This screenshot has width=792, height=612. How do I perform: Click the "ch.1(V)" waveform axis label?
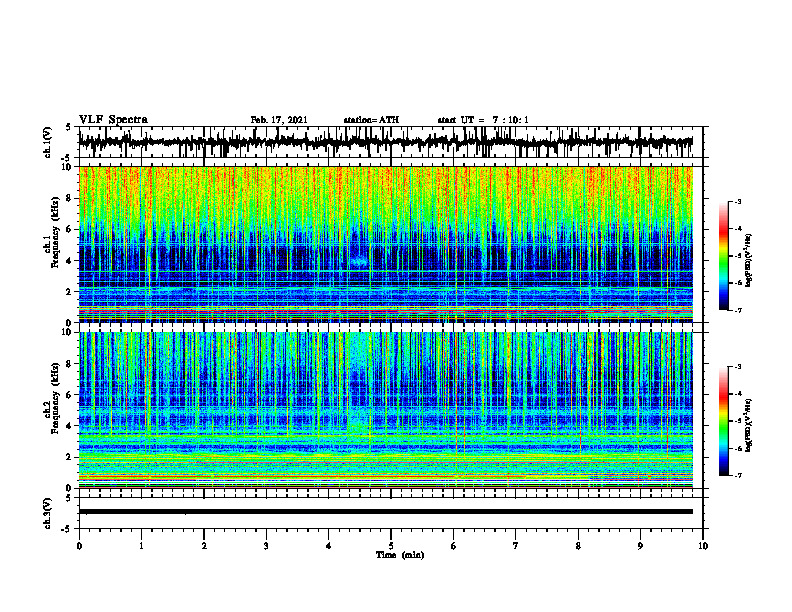click(x=48, y=142)
